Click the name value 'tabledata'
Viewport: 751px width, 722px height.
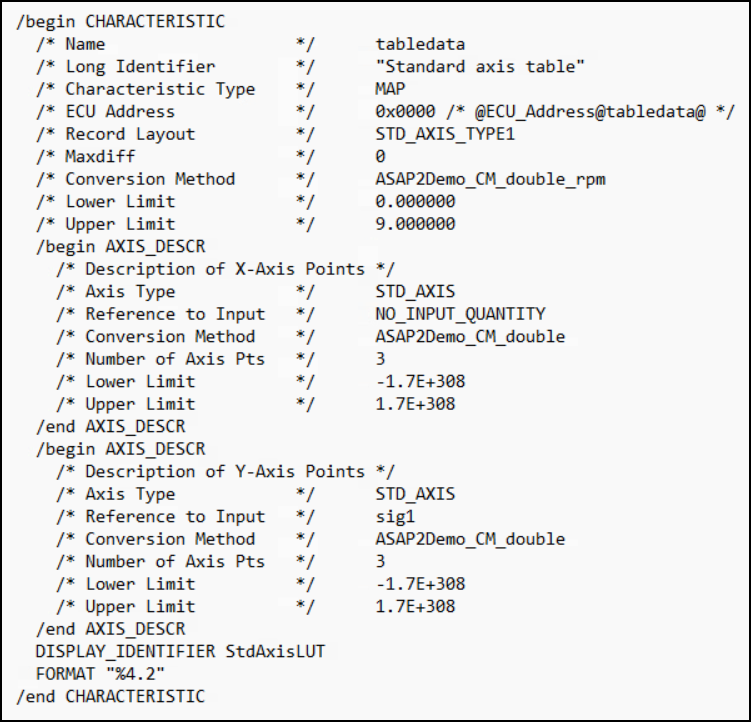[420, 44]
